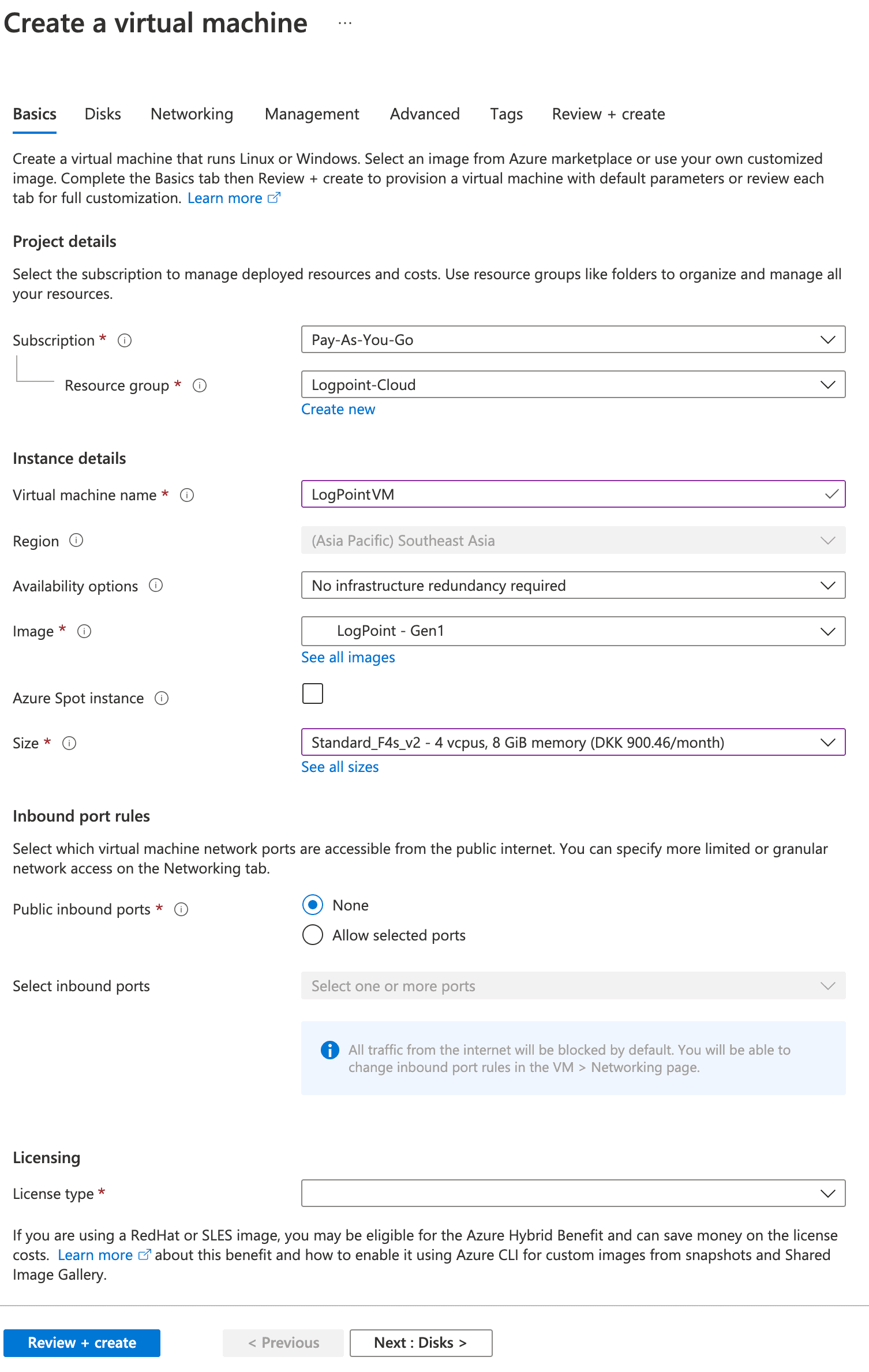
Task: Click the Region info icon
Action: 75,541
